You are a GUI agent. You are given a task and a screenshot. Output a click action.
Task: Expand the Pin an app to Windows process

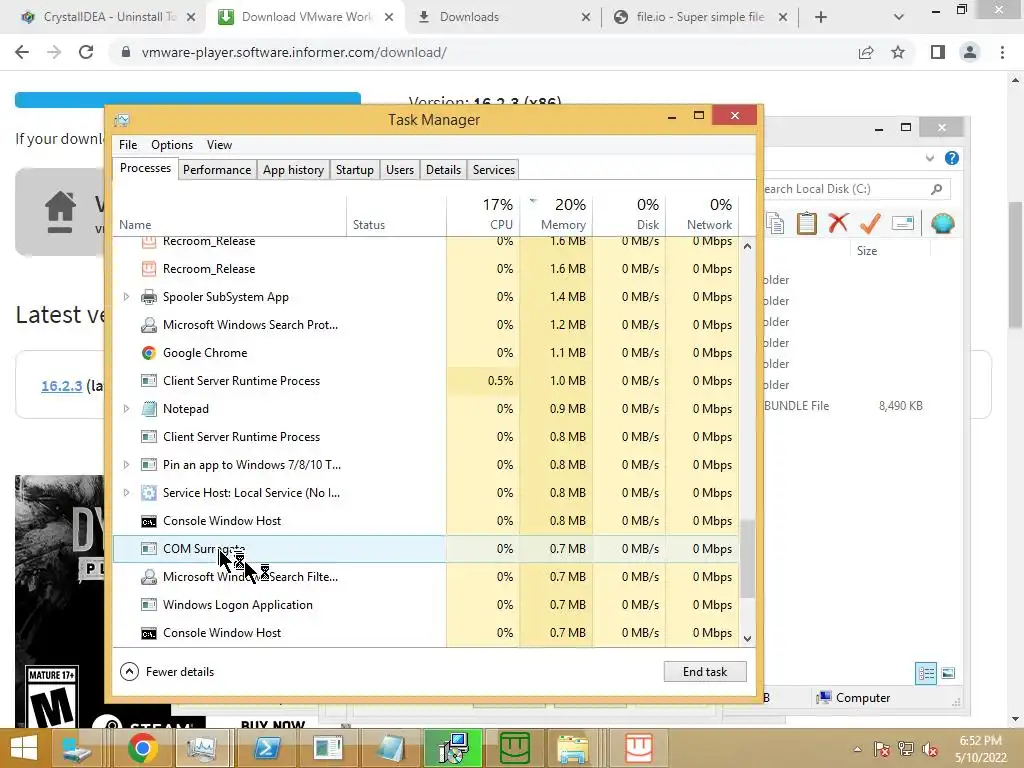(x=126, y=465)
